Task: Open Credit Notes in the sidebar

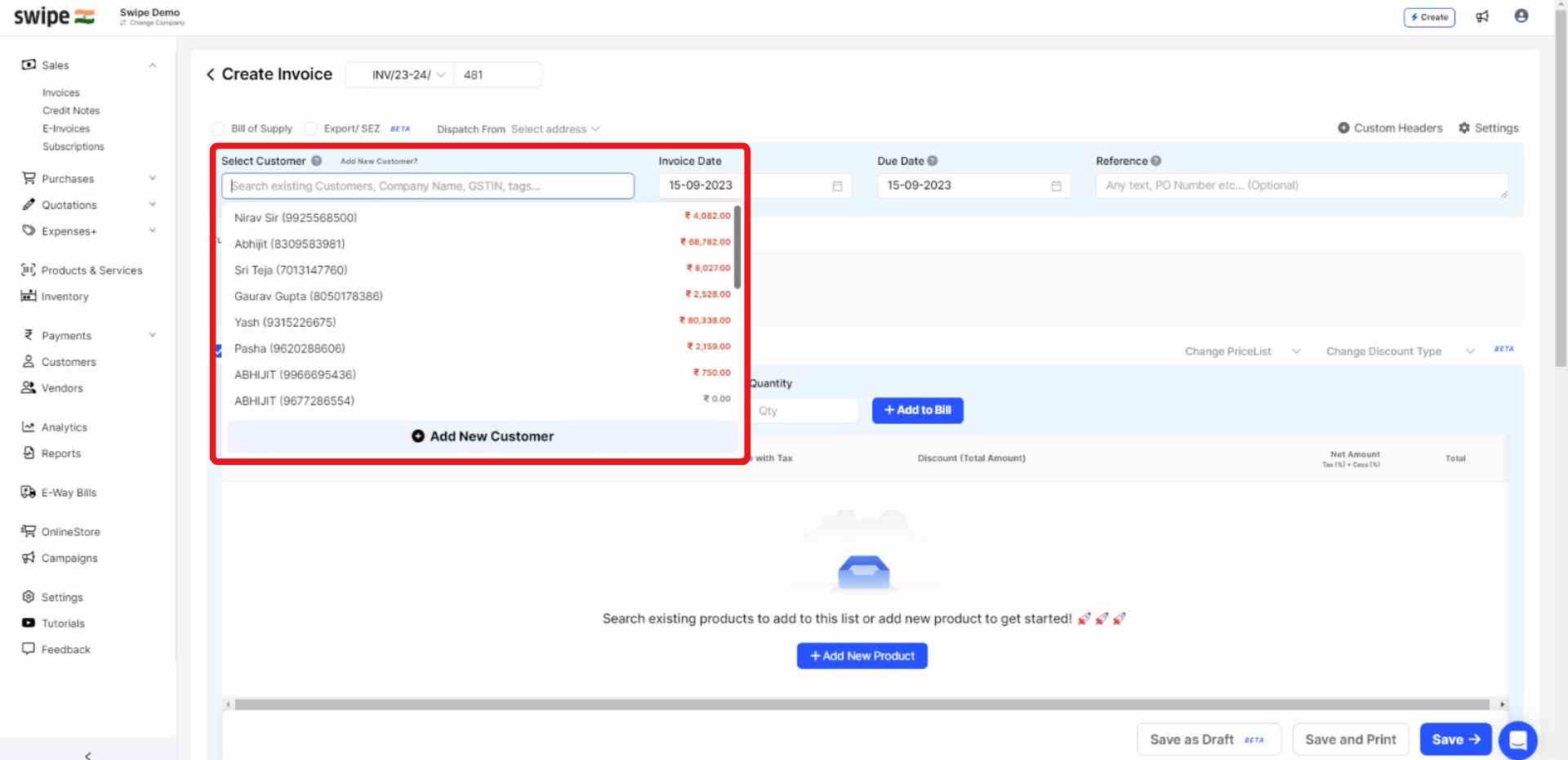Action: 71,110
